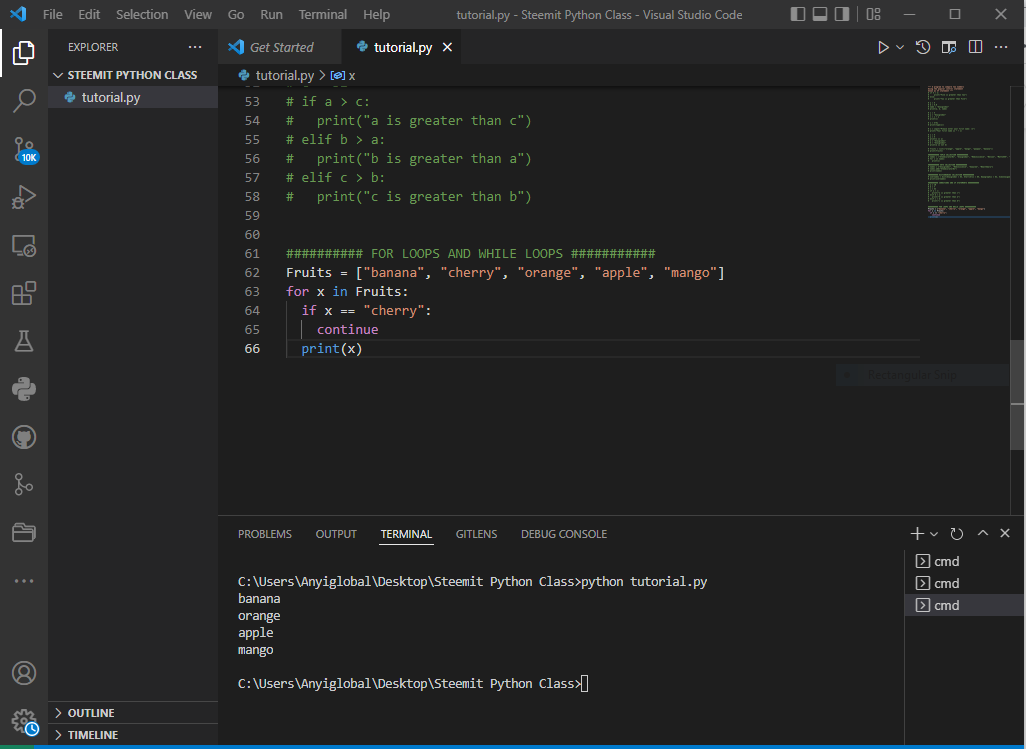Open the Search view in activity bar
The width and height of the screenshot is (1026, 749).
tap(24, 100)
